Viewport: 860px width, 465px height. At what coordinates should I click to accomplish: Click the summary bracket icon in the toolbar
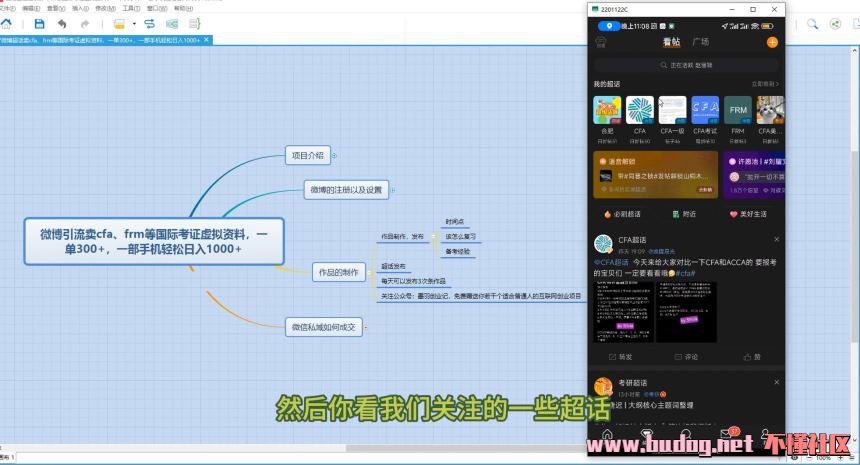pos(194,24)
